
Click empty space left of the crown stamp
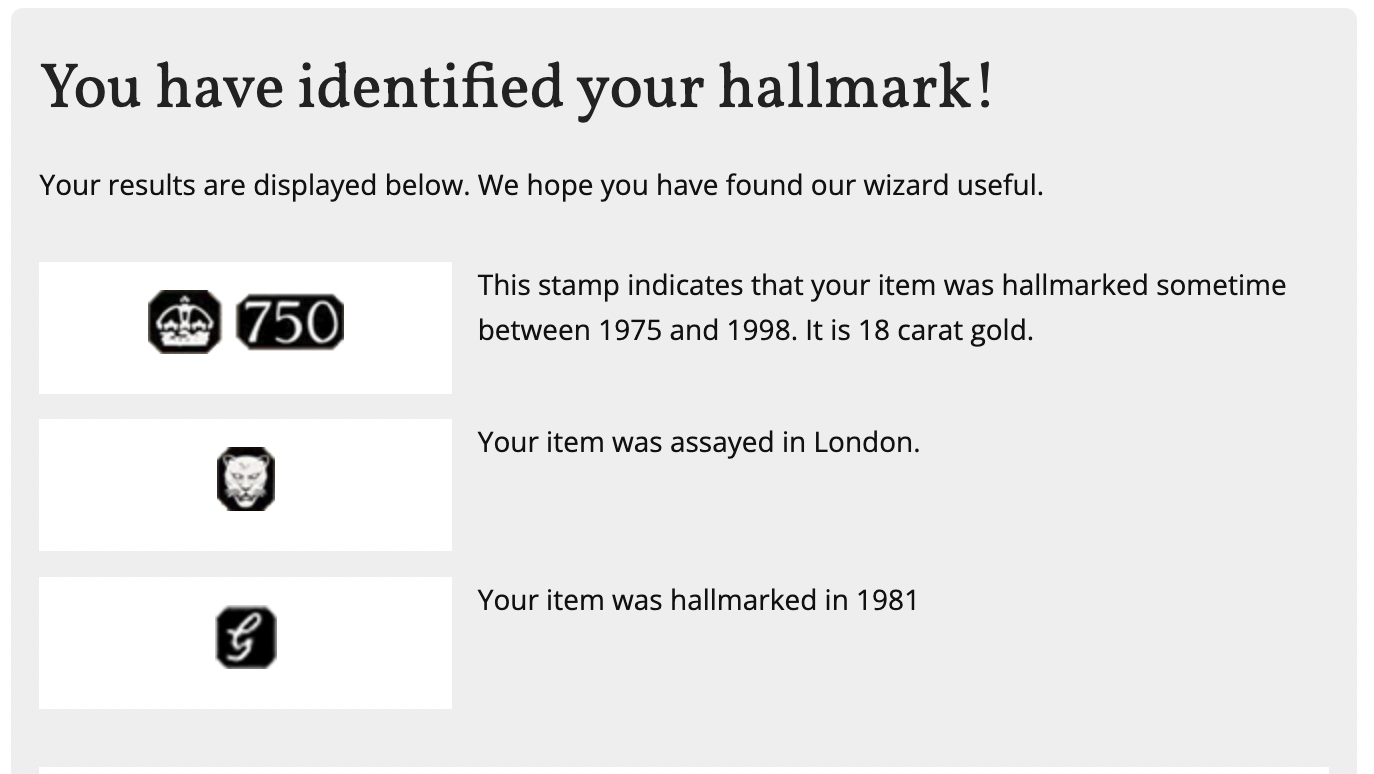click(x=92, y=328)
